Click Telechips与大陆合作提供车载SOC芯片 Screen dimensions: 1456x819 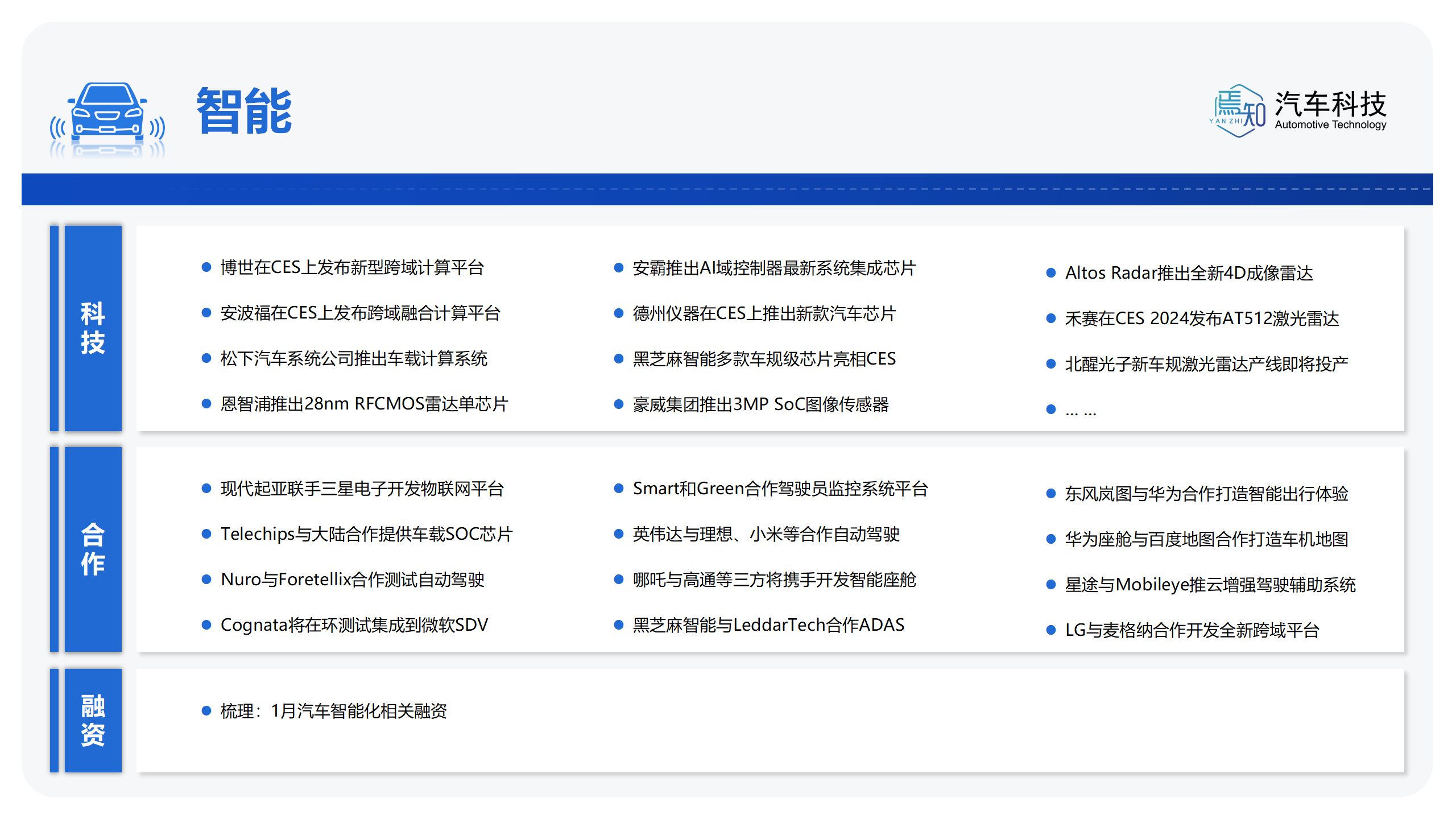[366, 534]
